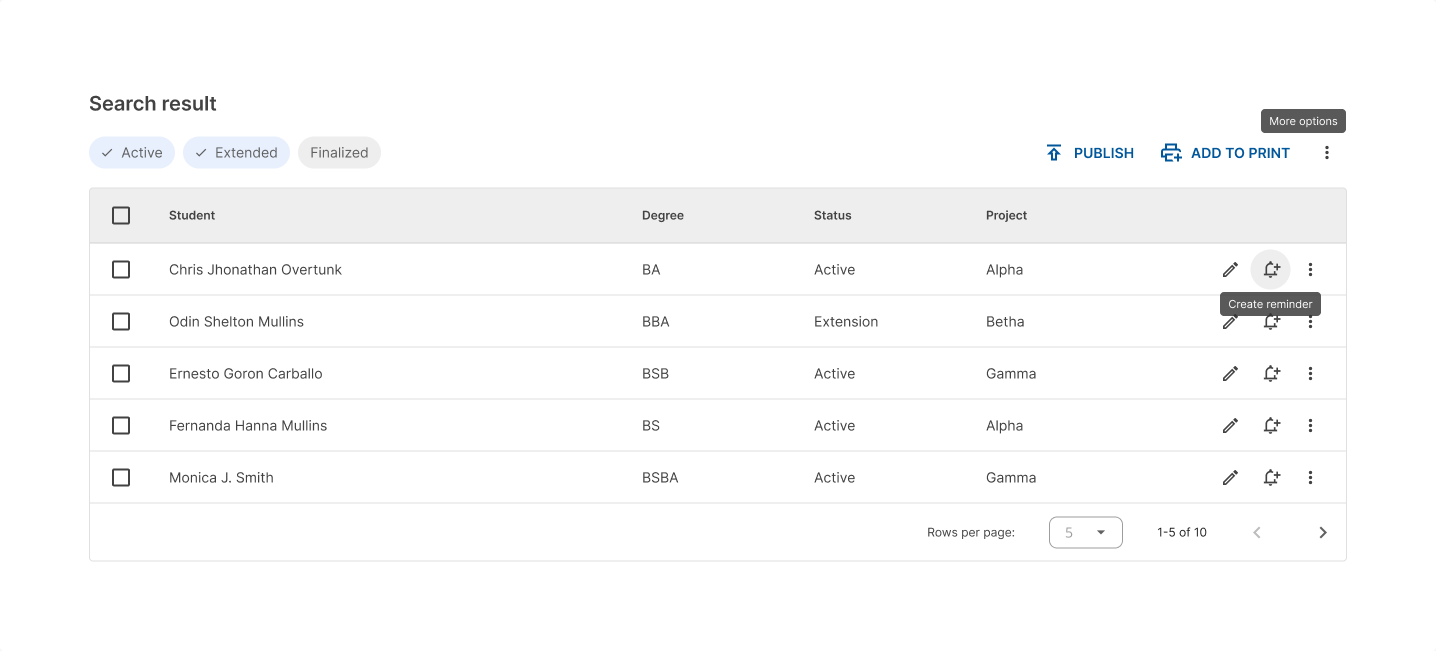
Task: Click edit pencil for Monica J. Smith
Action: tap(1230, 477)
